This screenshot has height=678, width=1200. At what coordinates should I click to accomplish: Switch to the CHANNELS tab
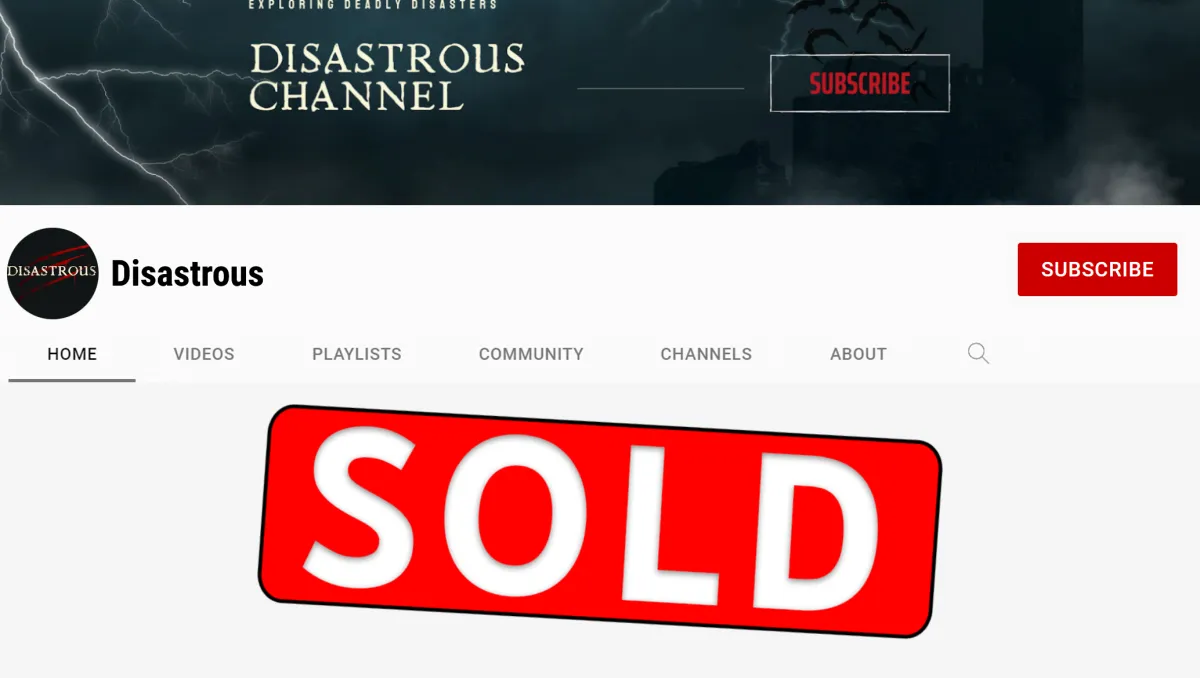706,354
